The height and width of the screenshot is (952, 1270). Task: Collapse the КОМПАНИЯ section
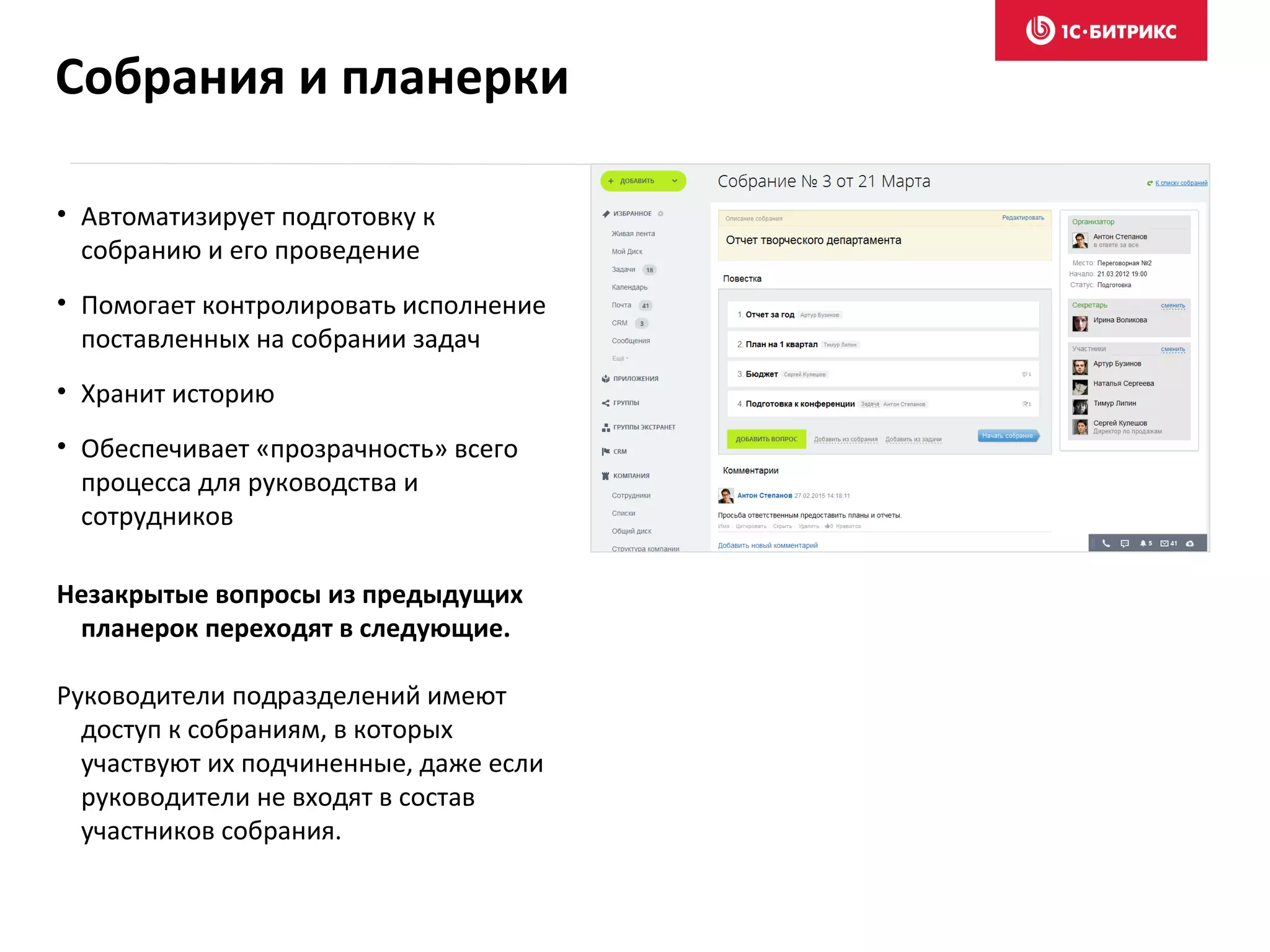click(x=631, y=476)
